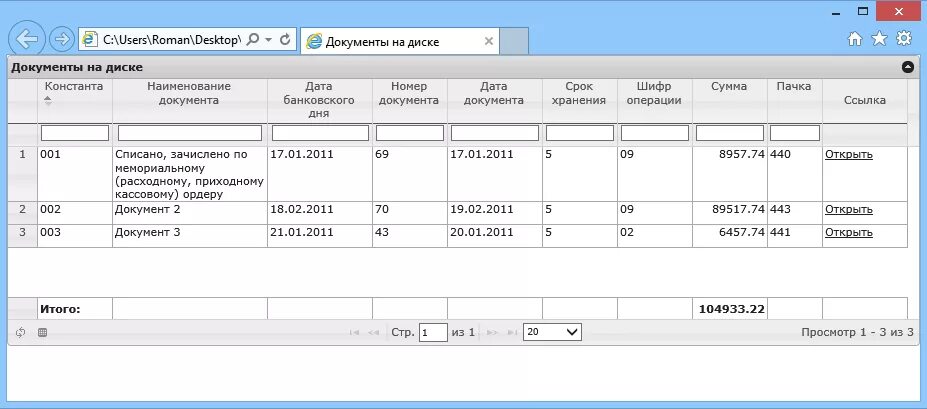The image size is (927, 409).
Task: Go to previous page in pager
Action: coord(373,332)
